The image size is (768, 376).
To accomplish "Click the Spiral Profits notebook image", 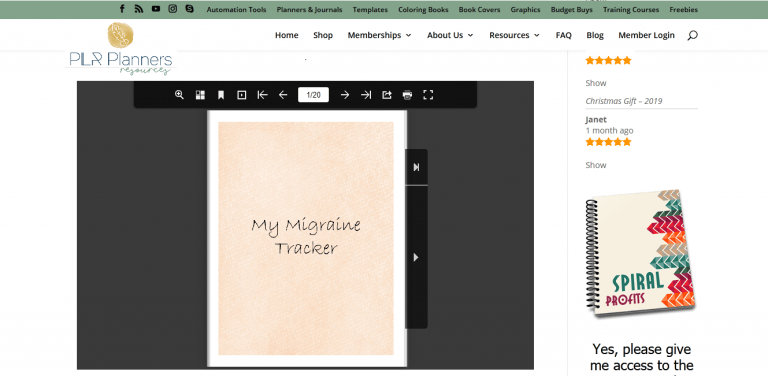I will click(x=641, y=253).
